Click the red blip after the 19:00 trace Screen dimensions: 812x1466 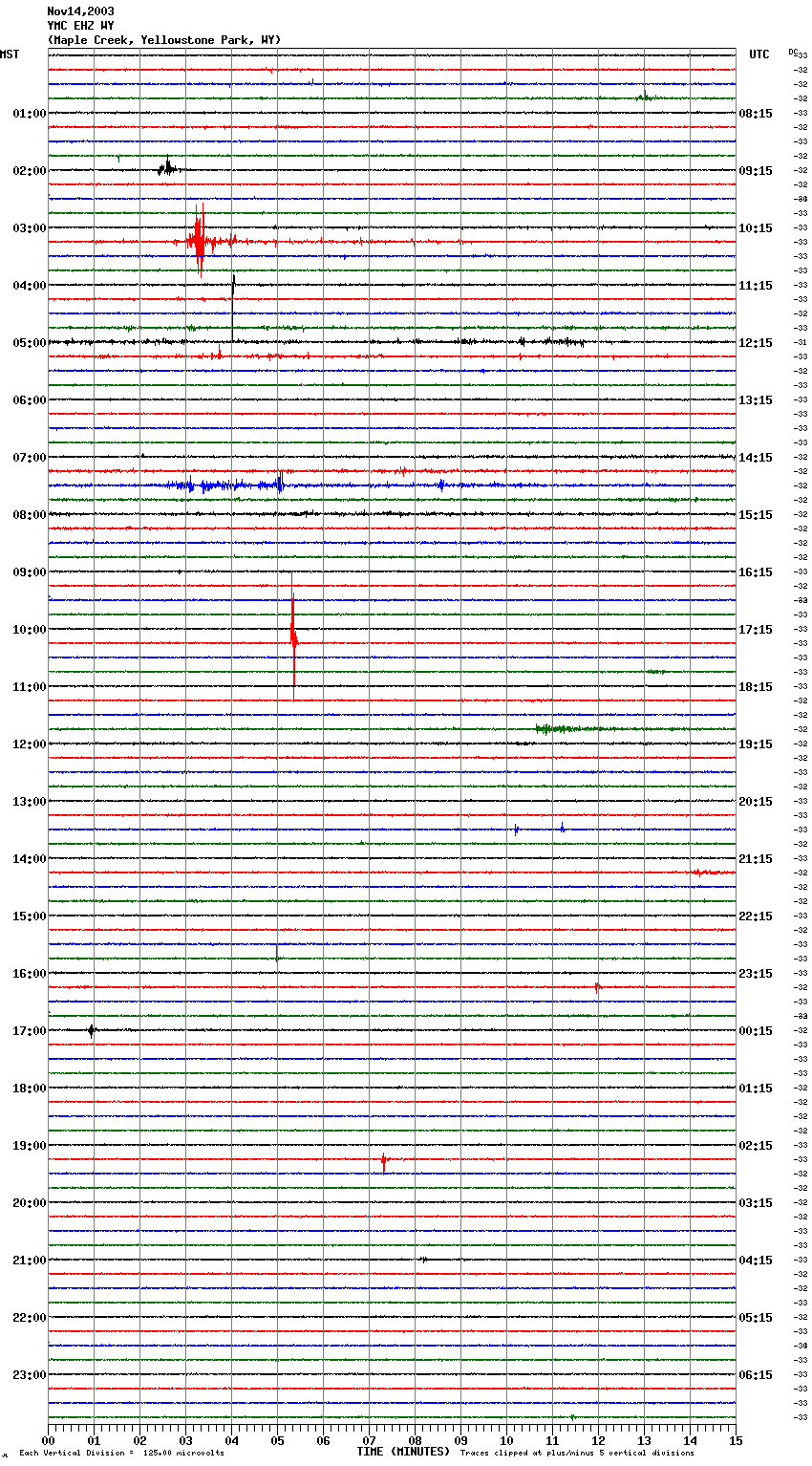coord(384,1161)
